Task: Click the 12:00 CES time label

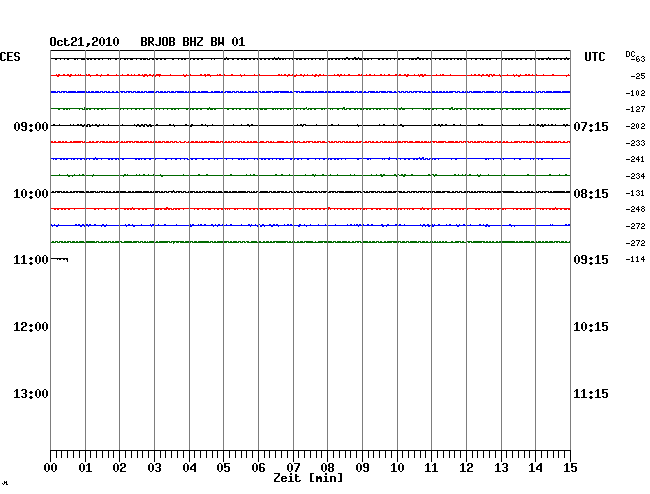Action: tap(31, 327)
